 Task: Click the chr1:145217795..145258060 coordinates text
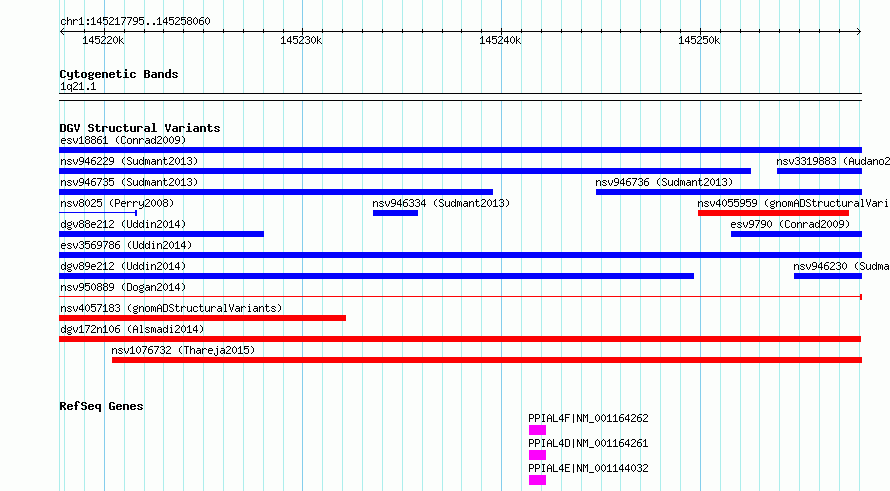click(135, 22)
